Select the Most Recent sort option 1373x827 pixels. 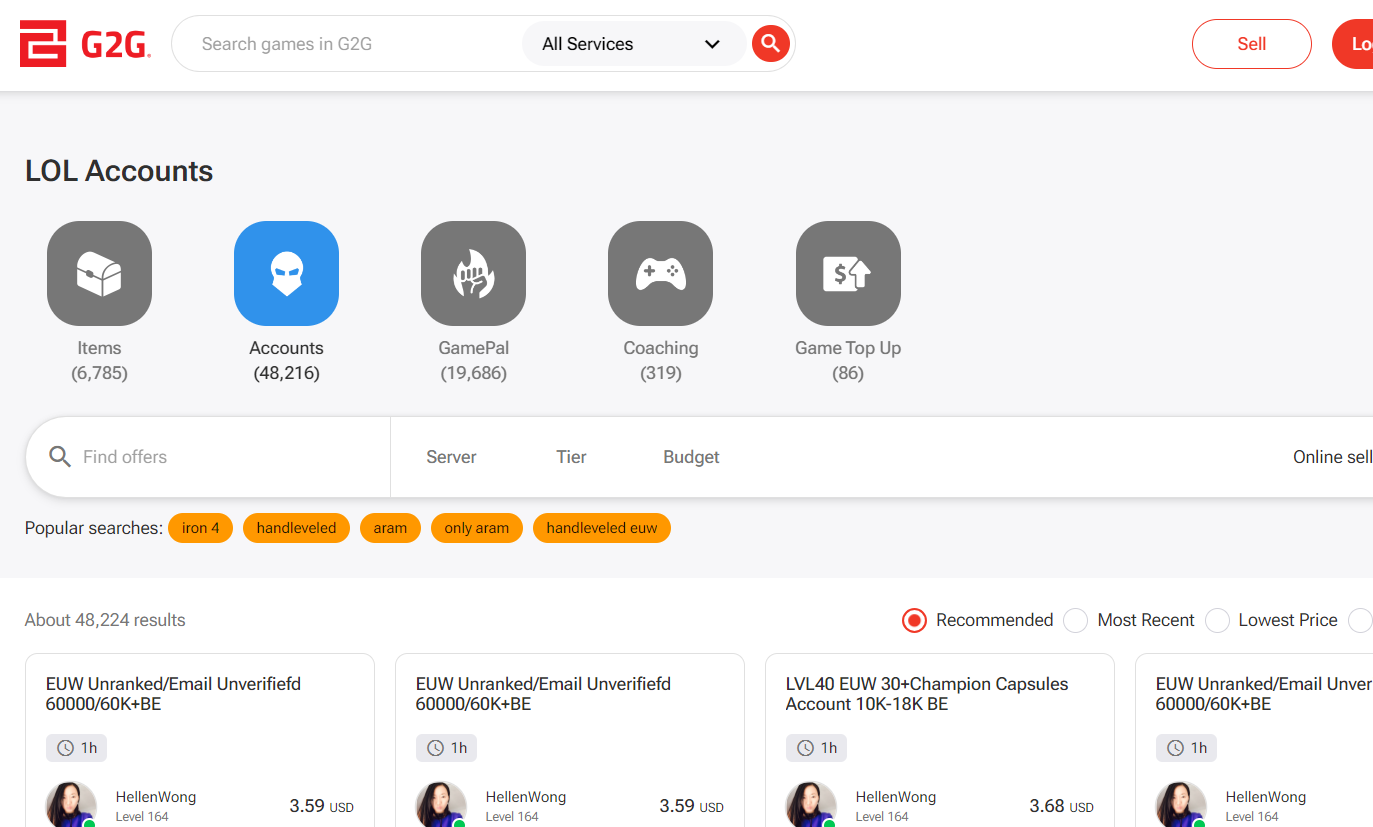[x=1129, y=620]
